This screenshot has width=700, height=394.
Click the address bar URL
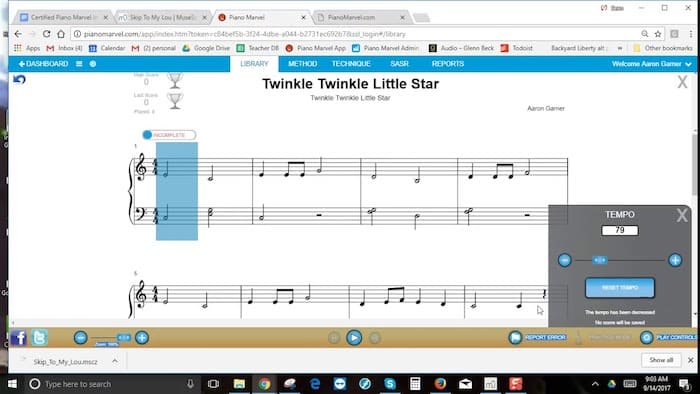pos(245,34)
